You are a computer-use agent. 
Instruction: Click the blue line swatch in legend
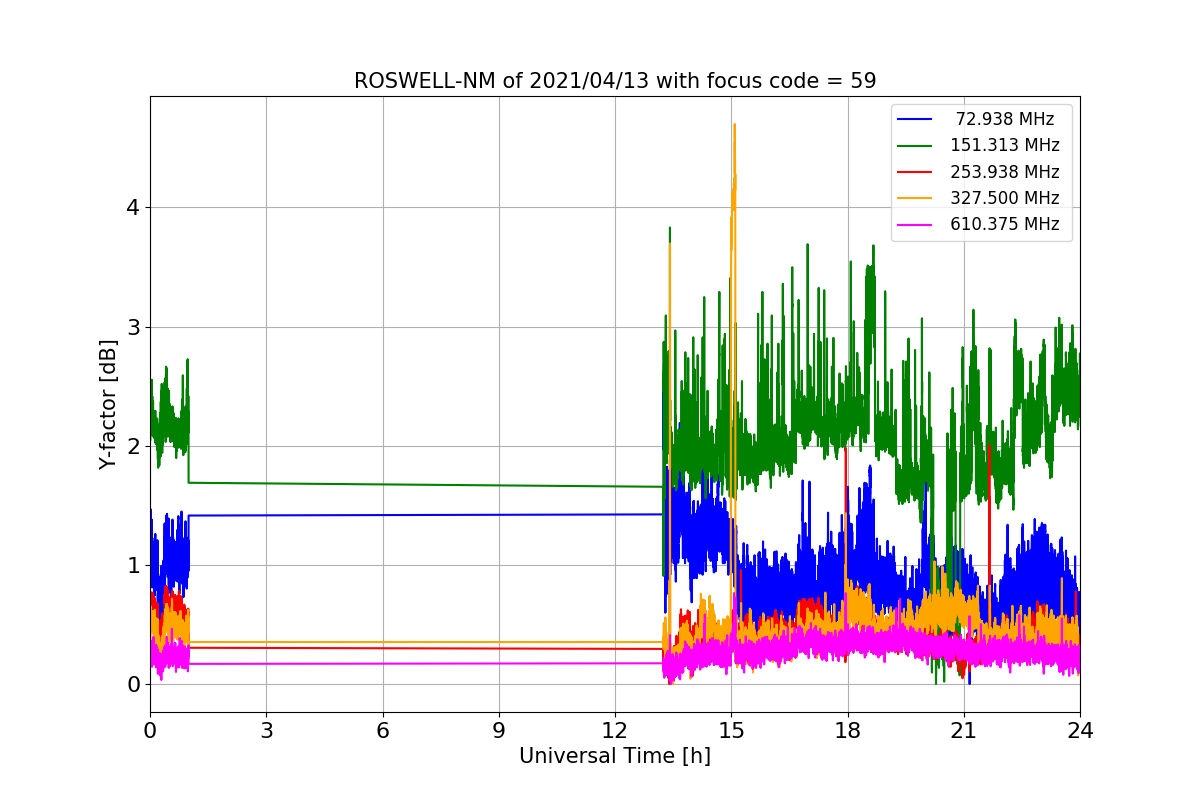tap(915, 120)
